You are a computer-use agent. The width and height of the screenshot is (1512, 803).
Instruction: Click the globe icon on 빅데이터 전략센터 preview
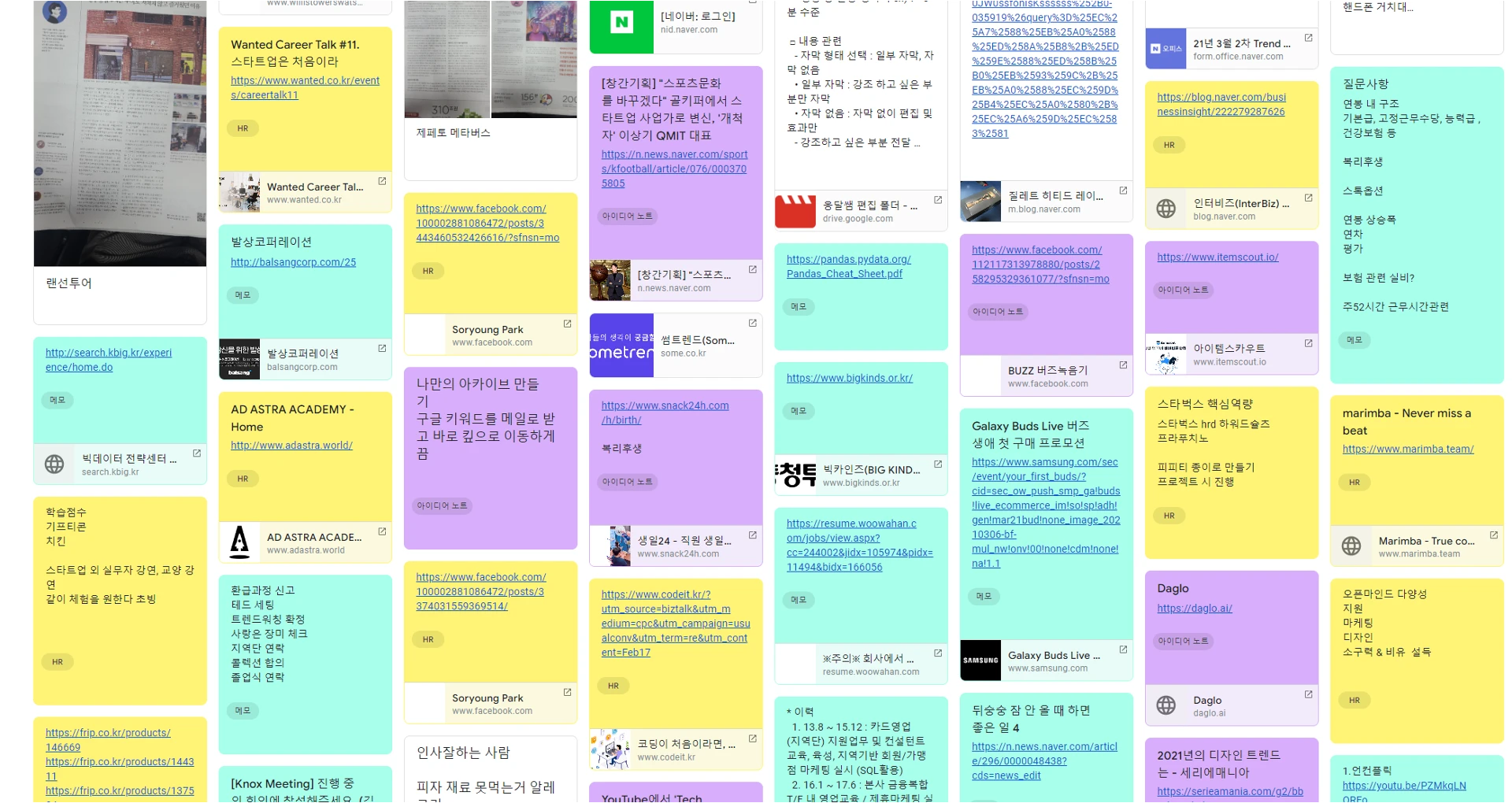(x=54, y=464)
